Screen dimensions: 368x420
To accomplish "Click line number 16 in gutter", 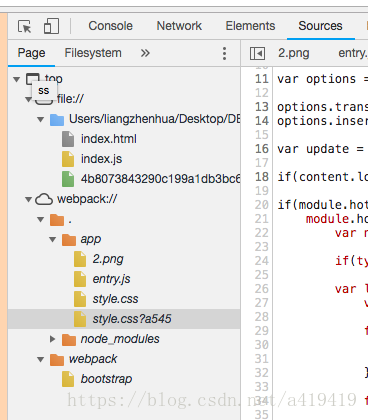I will (262, 149).
